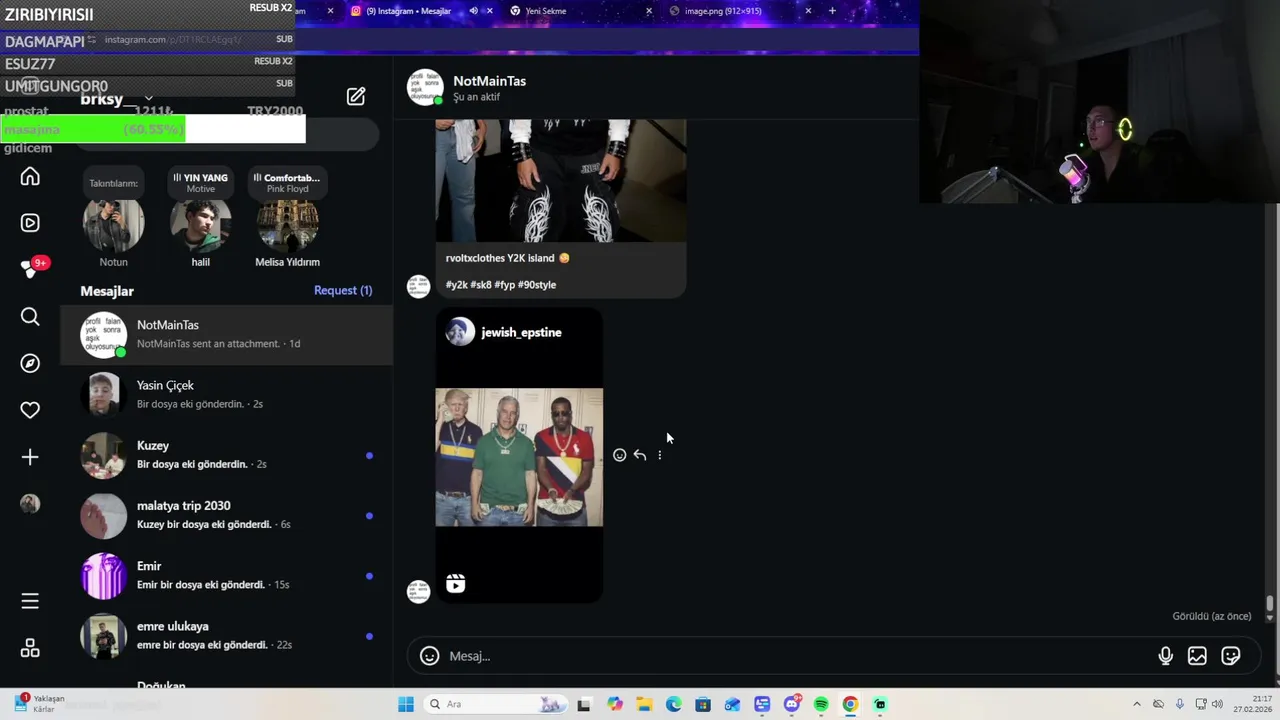Switch to the Yeni Sekme tab
The width and height of the screenshot is (1280, 720).
click(580, 11)
